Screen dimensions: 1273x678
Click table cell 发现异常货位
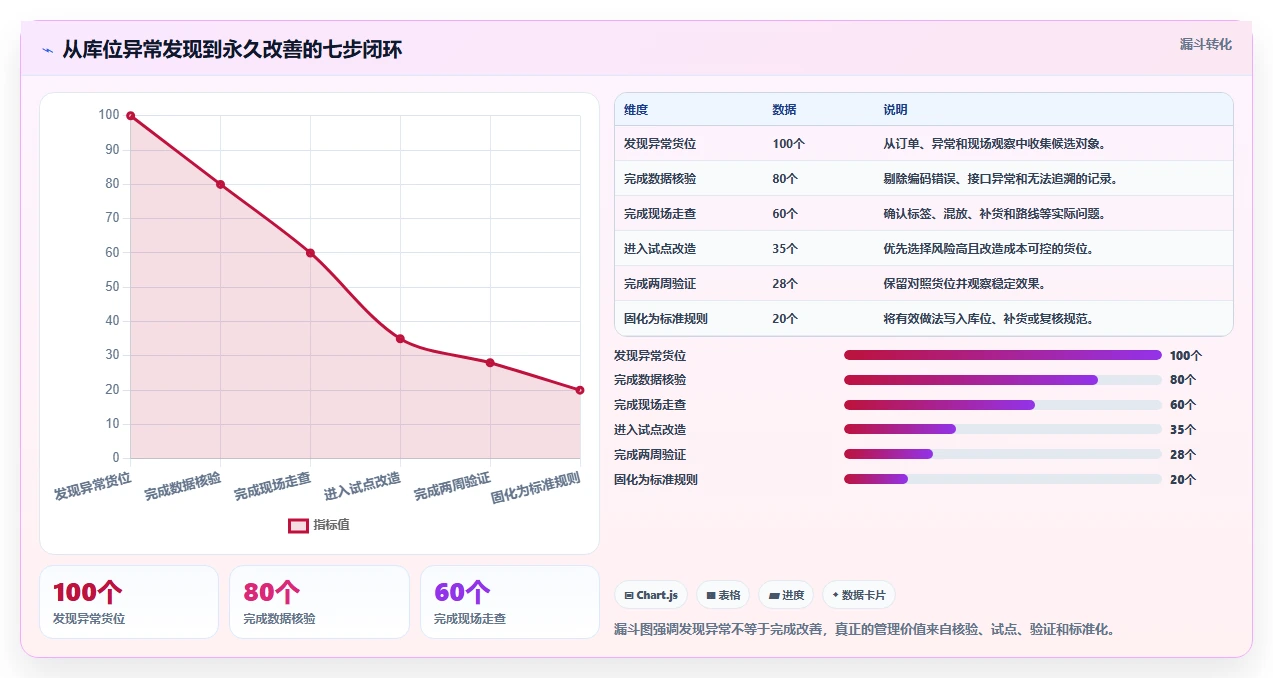pyautogui.click(x=660, y=144)
